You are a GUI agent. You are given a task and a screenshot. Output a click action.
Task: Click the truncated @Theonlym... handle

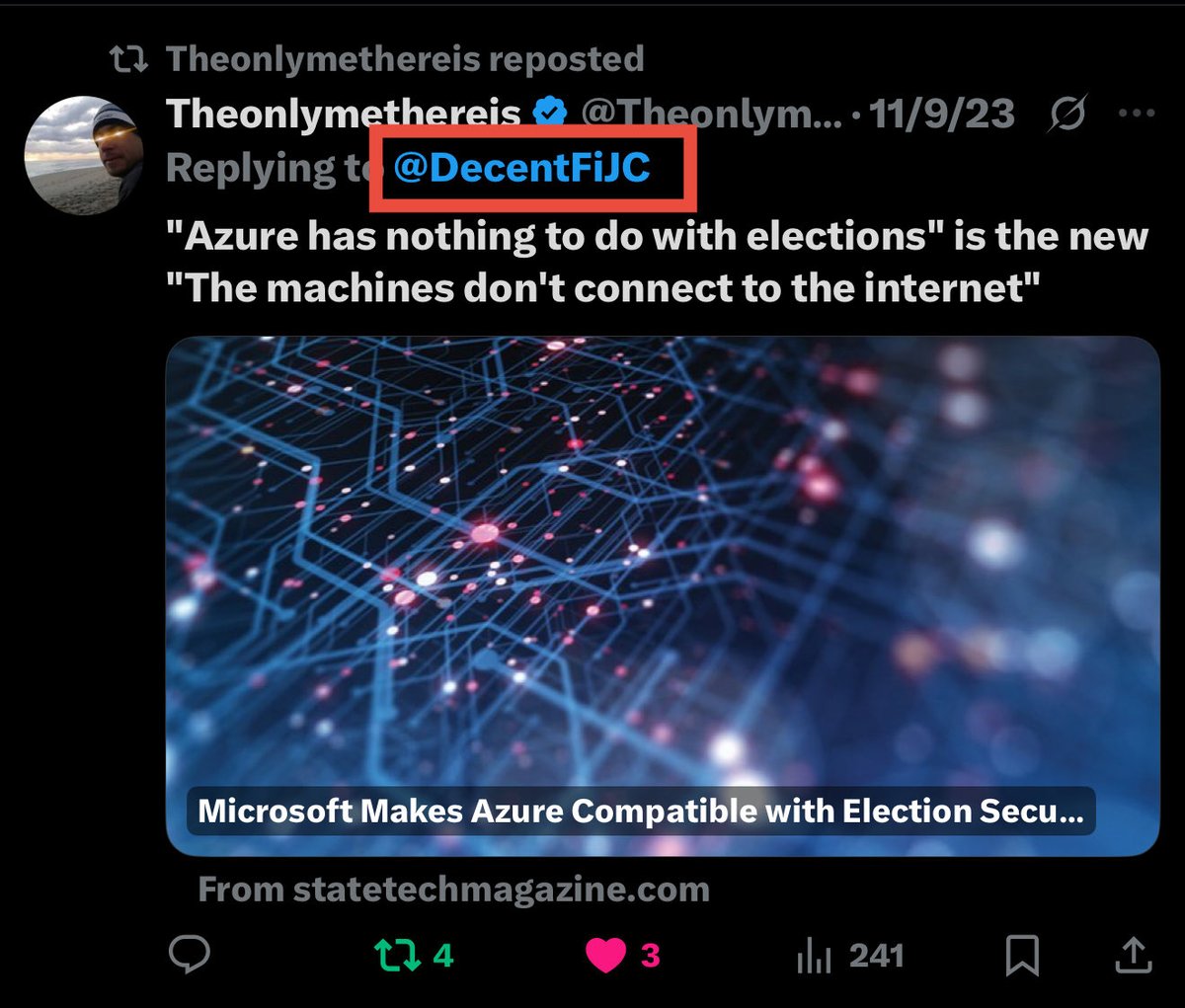711,115
